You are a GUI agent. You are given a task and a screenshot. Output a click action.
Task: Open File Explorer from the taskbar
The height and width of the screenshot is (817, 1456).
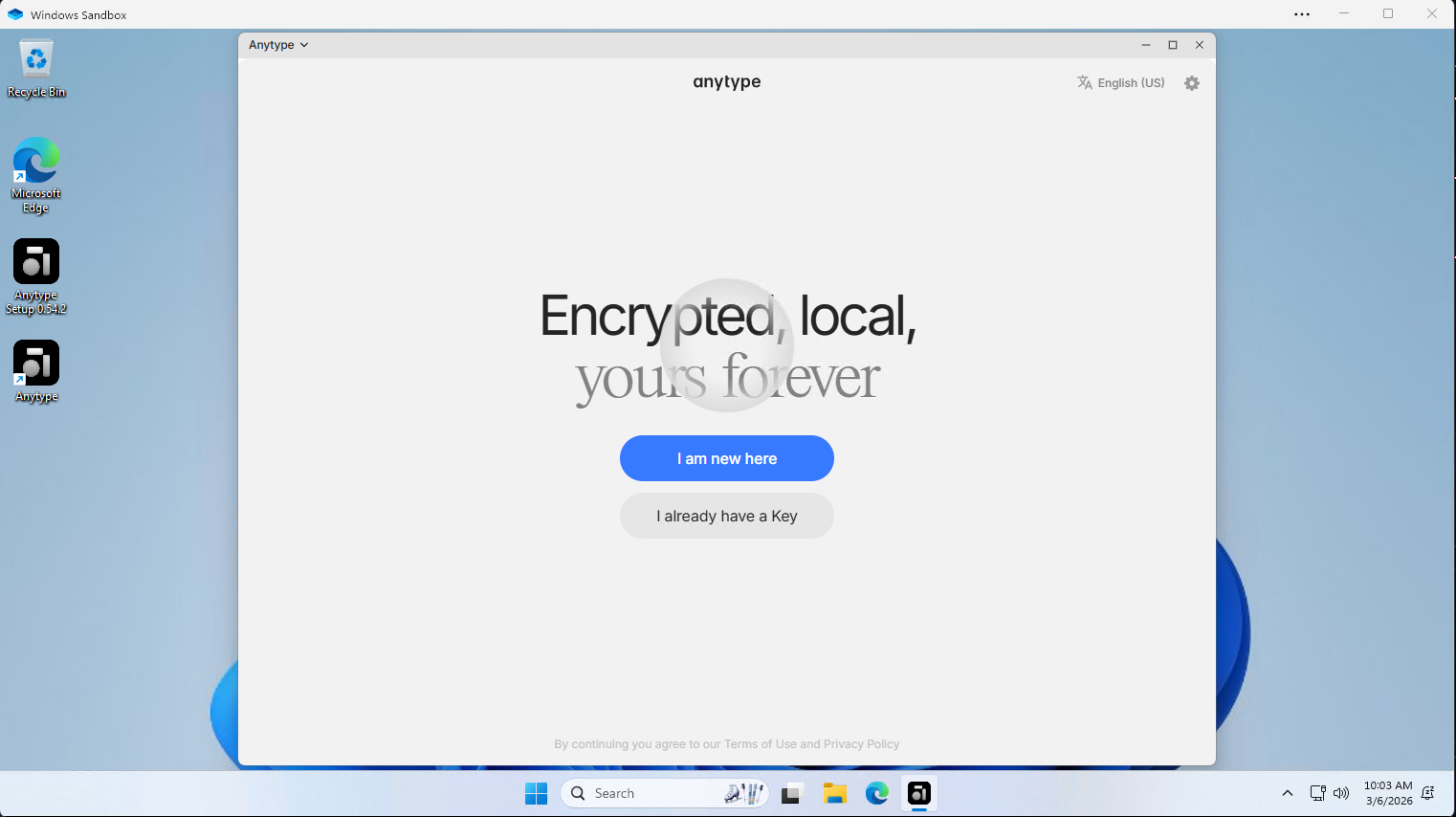pos(835,793)
